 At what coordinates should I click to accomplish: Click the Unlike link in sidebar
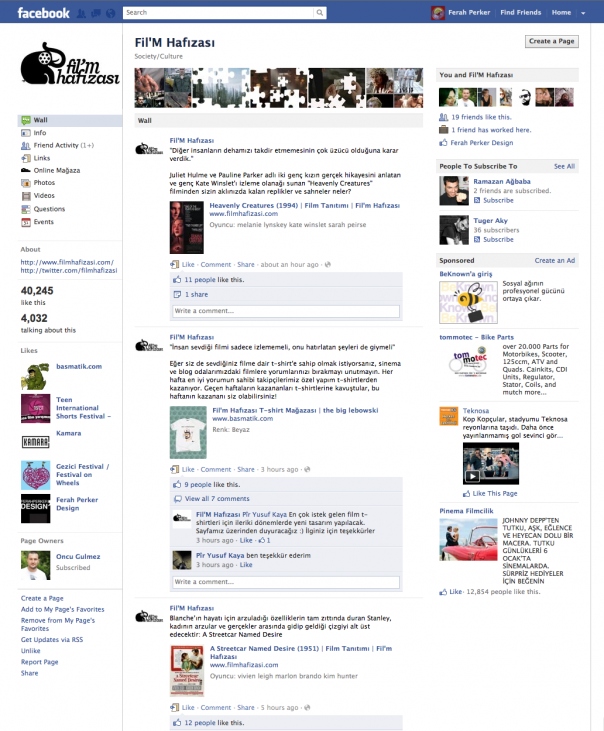coord(30,651)
